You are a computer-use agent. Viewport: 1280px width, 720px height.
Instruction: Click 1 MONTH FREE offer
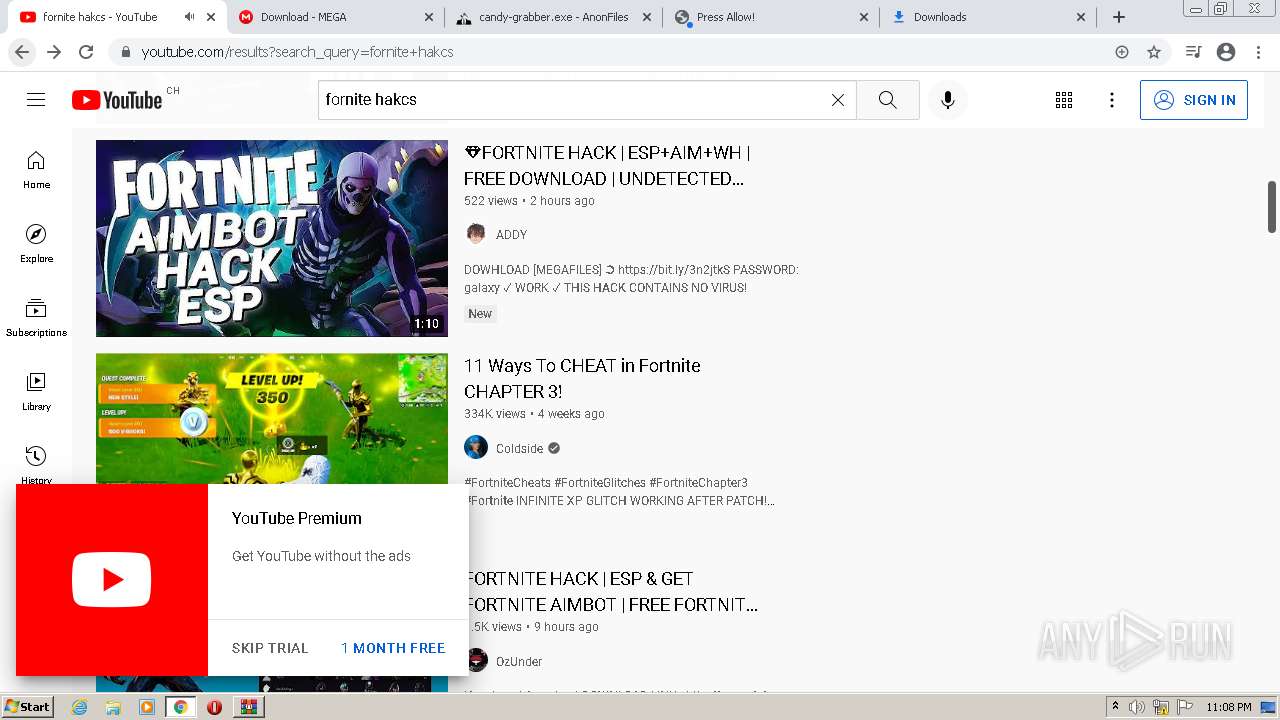click(x=393, y=648)
